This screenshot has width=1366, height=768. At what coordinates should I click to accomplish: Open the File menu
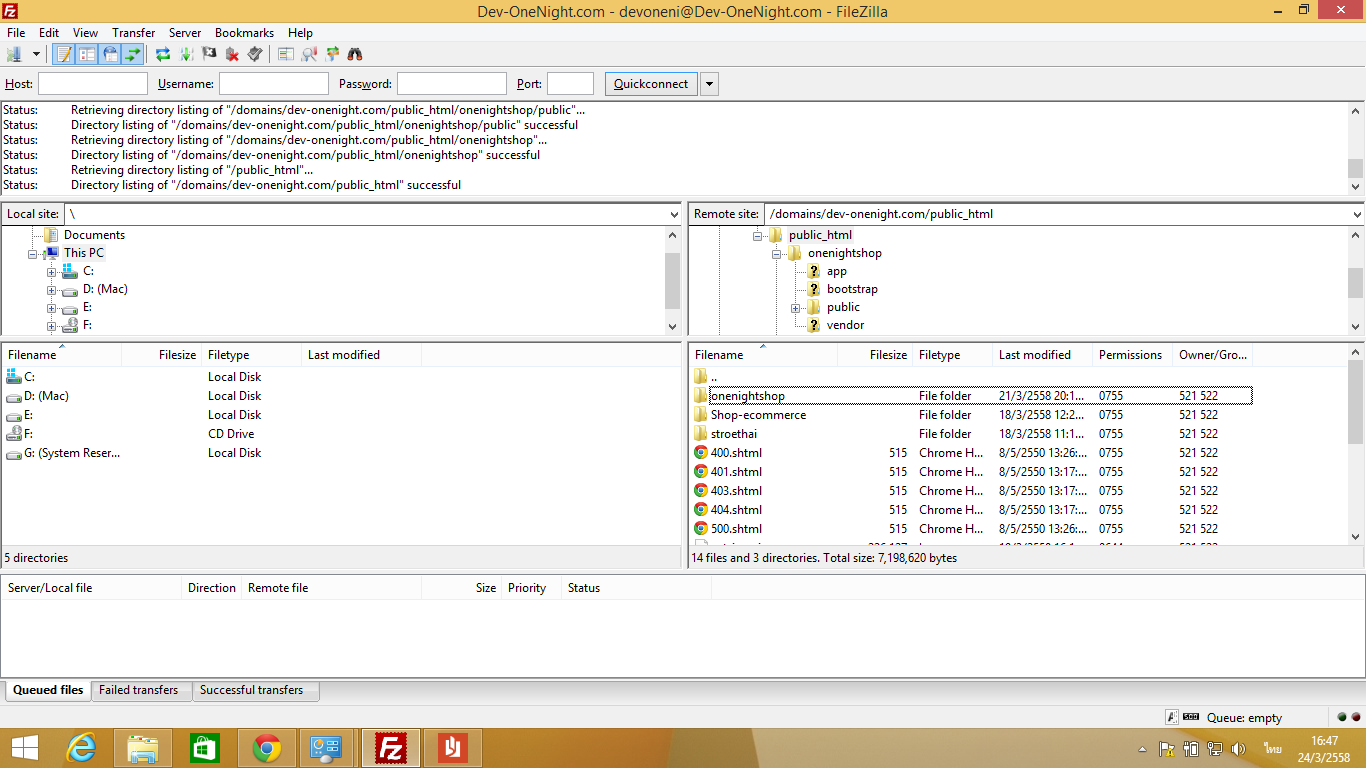[x=16, y=33]
